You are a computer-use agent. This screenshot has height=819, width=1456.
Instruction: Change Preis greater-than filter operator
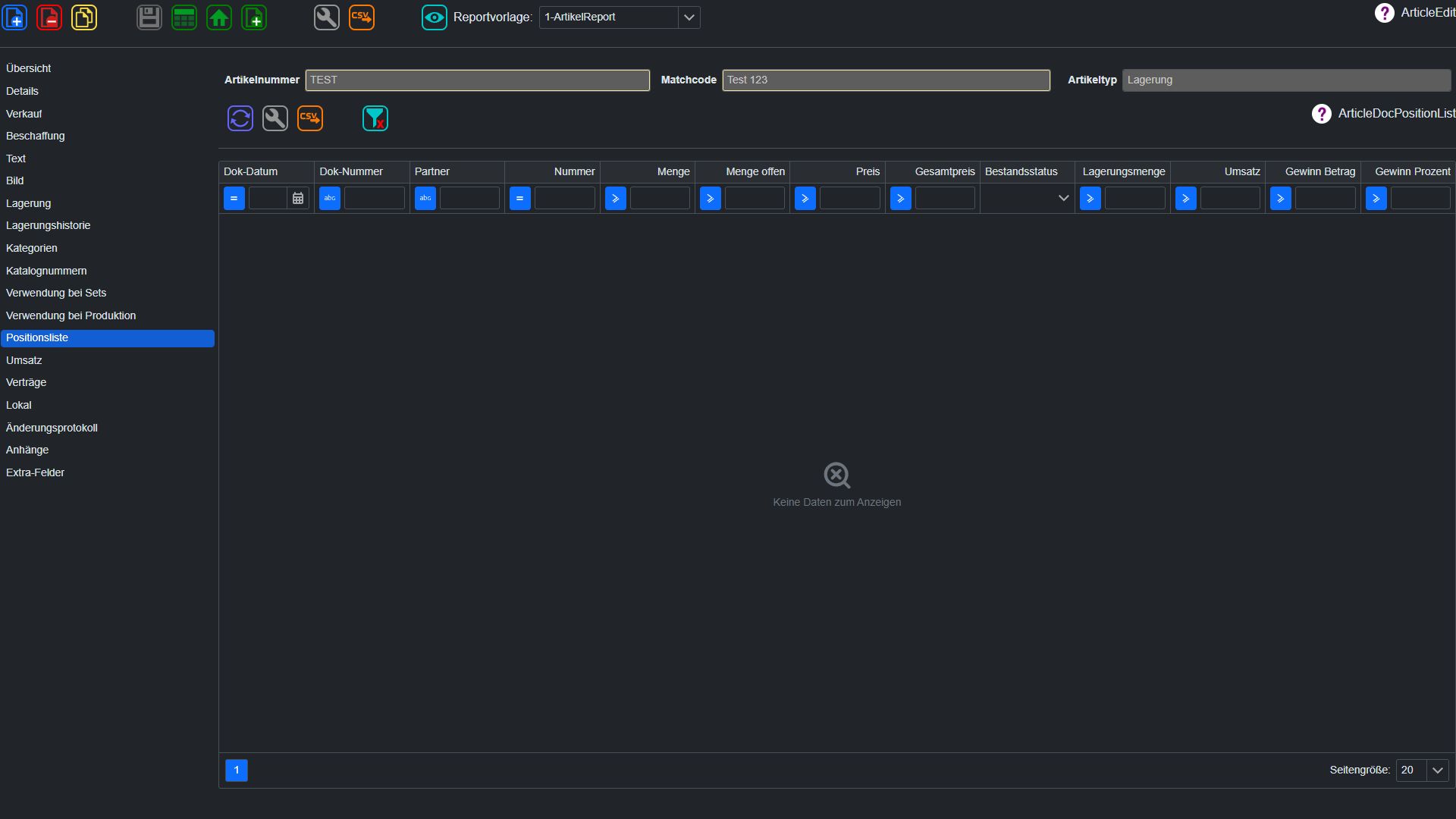tap(805, 198)
